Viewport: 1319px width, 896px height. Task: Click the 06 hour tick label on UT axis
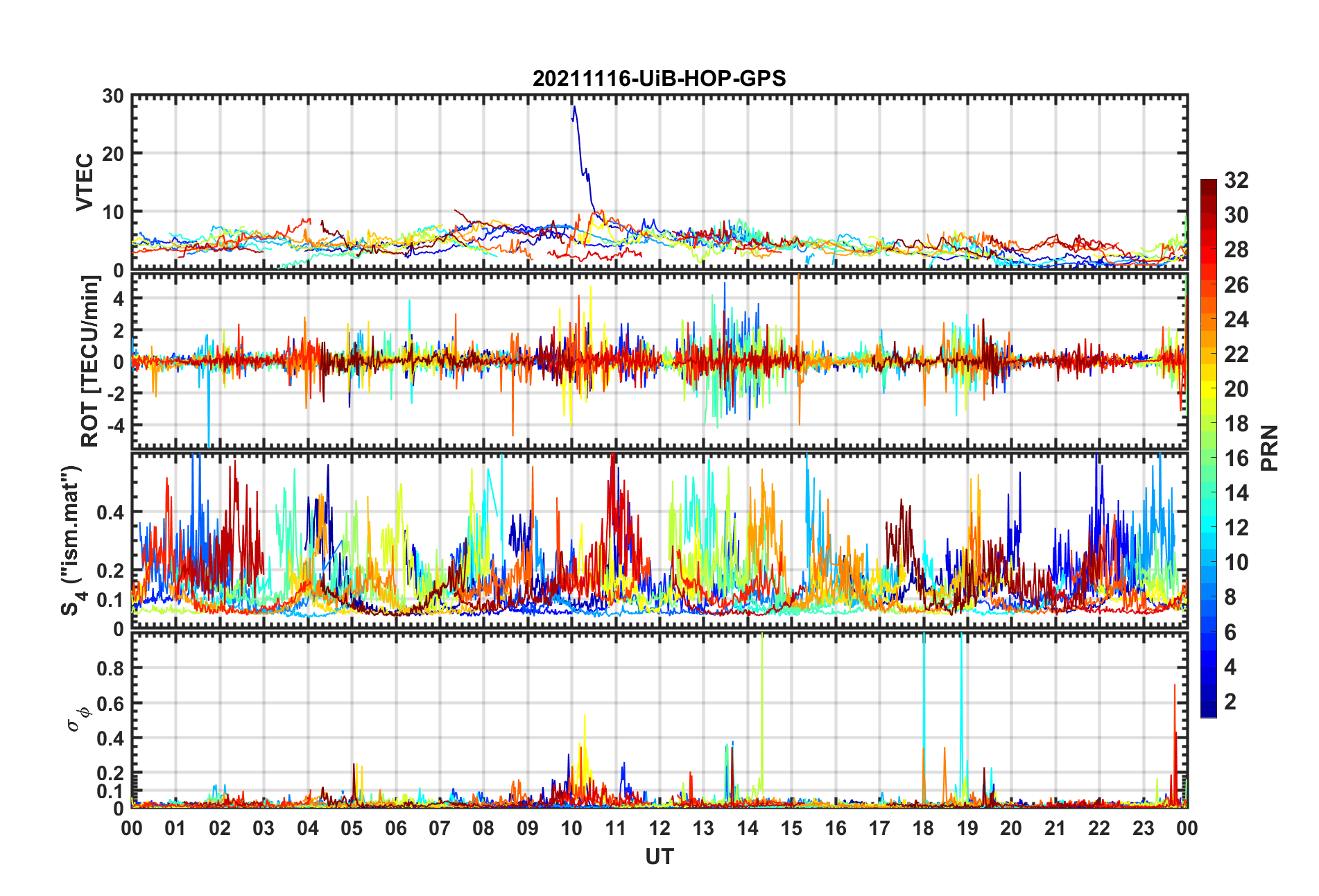tap(396, 828)
